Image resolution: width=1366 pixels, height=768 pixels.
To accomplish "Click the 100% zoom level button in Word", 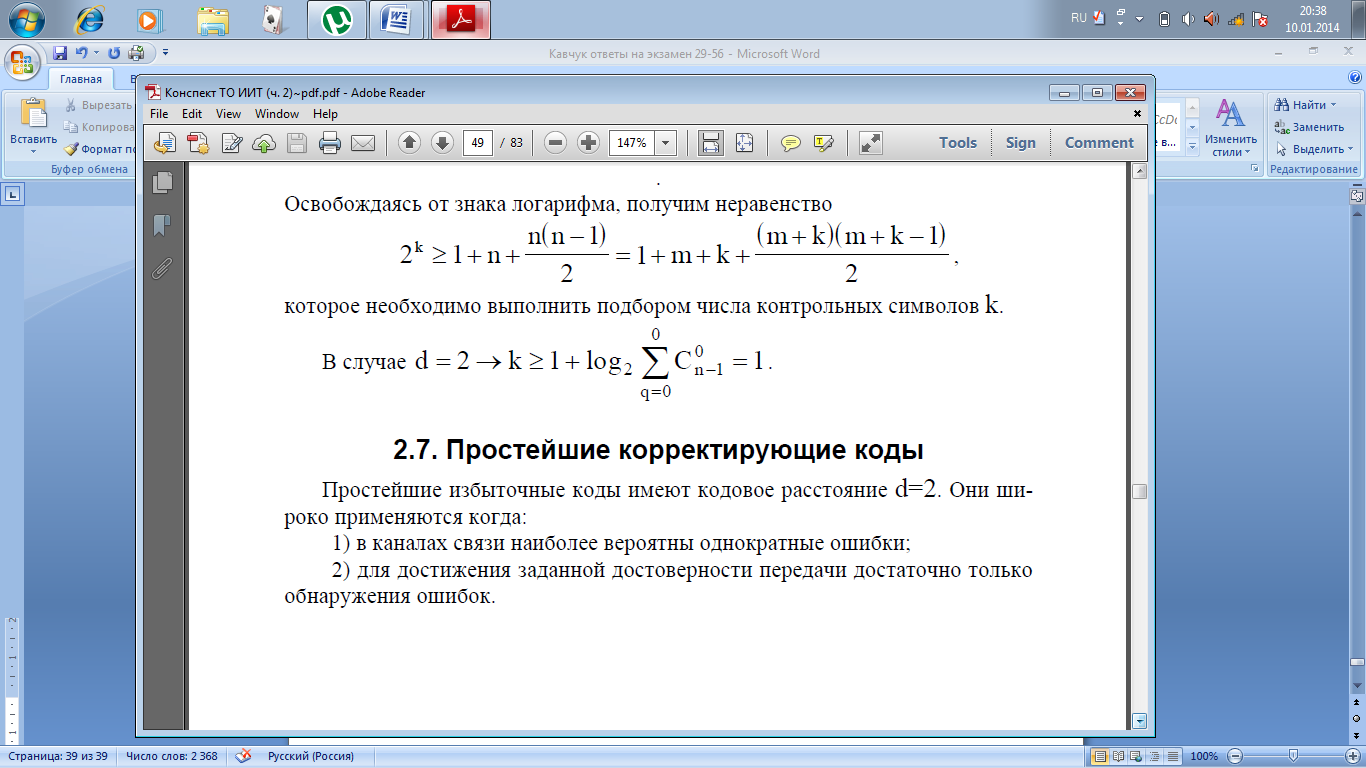I will click(1204, 757).
